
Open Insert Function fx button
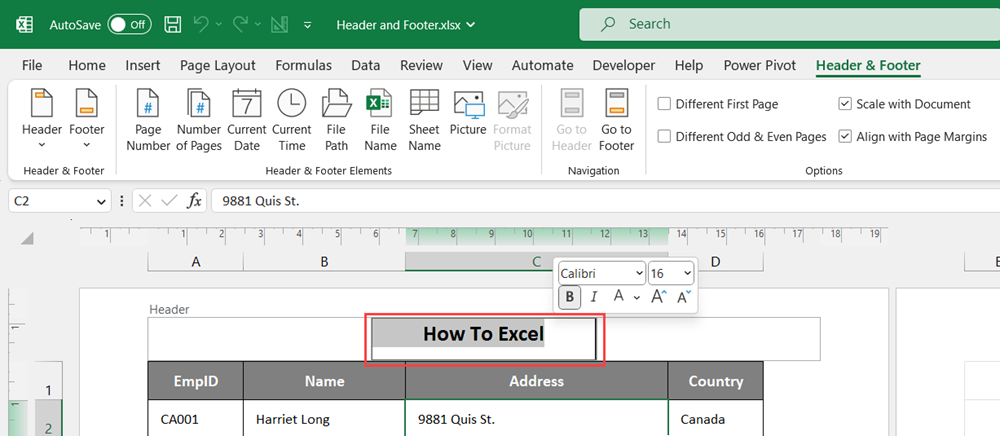coord(194,201)
